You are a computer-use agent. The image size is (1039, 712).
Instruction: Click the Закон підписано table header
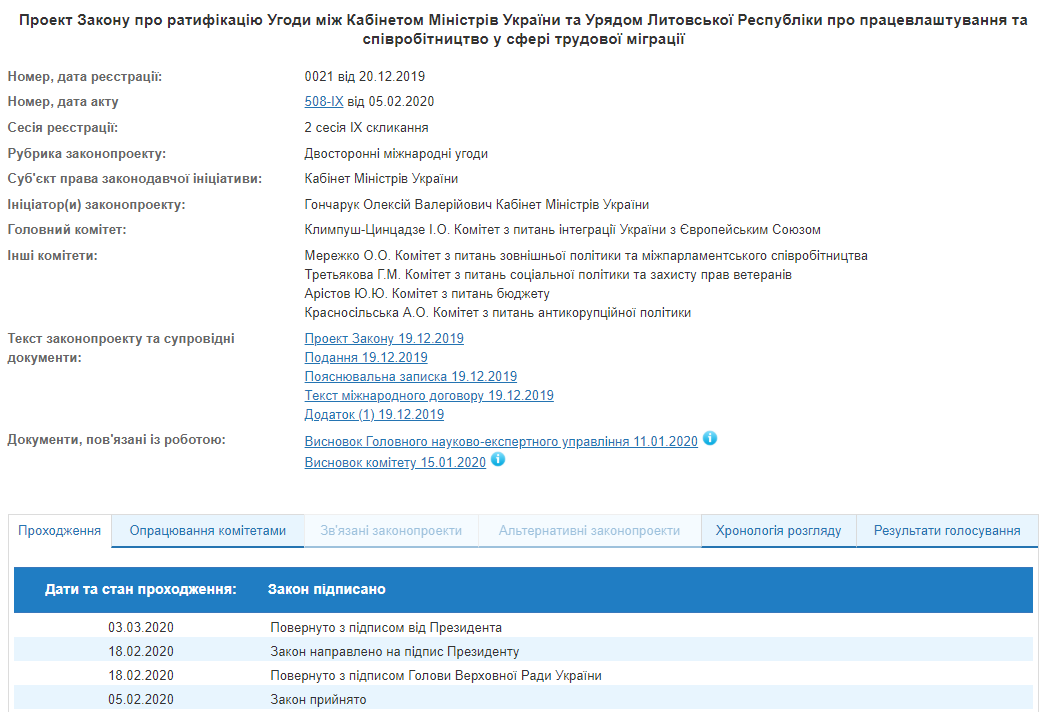pyautogui.click(x=326, y=590)
